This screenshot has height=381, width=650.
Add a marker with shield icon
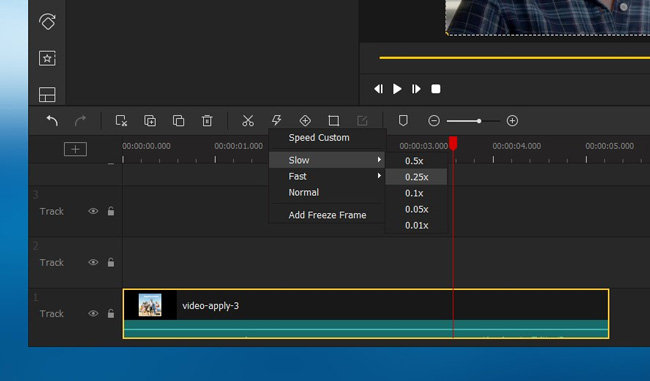403,121
